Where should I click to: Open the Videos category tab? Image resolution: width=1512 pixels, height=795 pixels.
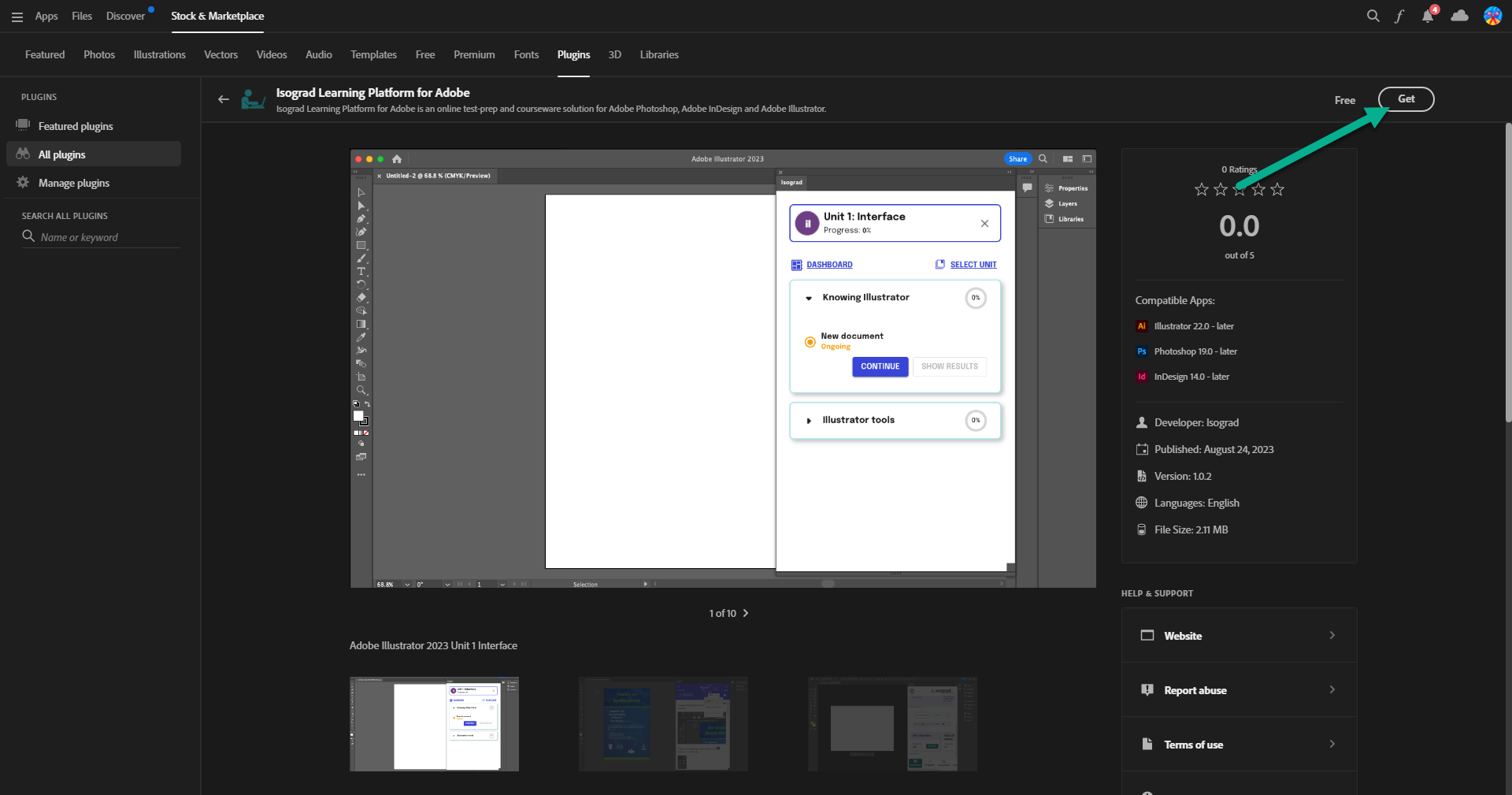click(272, 54)
